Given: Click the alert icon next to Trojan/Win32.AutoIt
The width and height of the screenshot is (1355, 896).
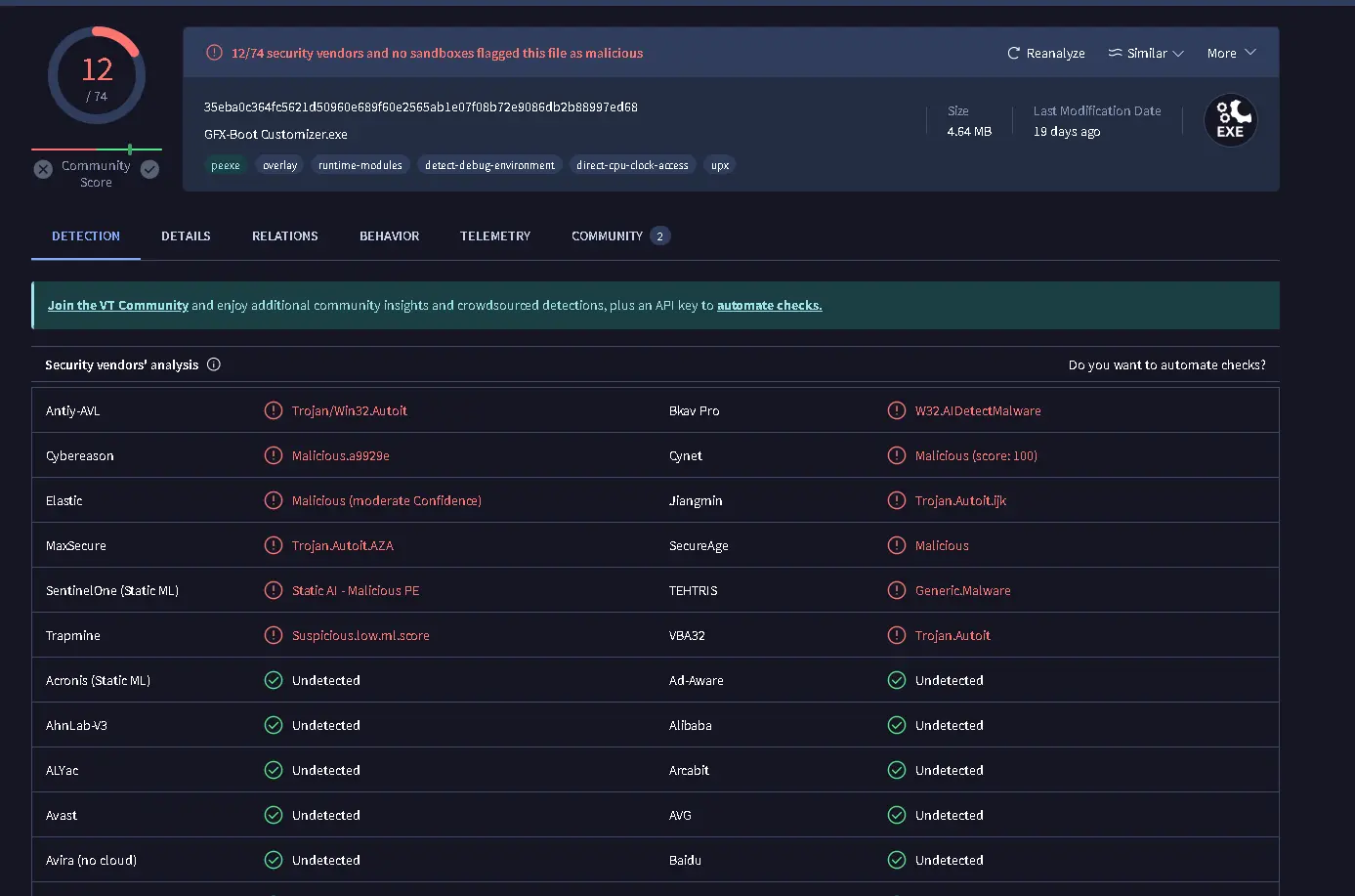Looking at the screenshot, I should click(274, 410).
